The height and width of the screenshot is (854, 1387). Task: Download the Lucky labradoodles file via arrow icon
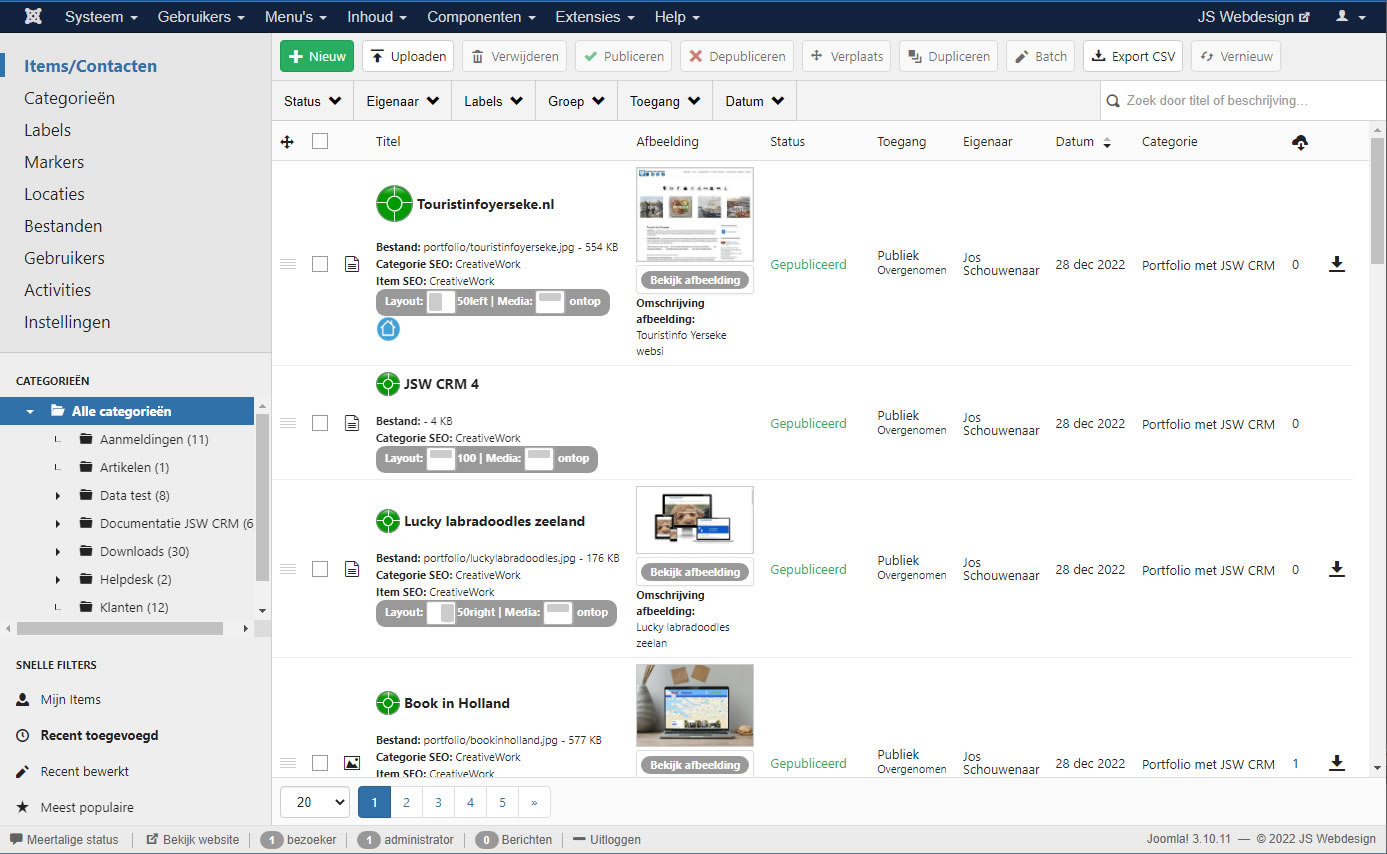click(1336, 569)
